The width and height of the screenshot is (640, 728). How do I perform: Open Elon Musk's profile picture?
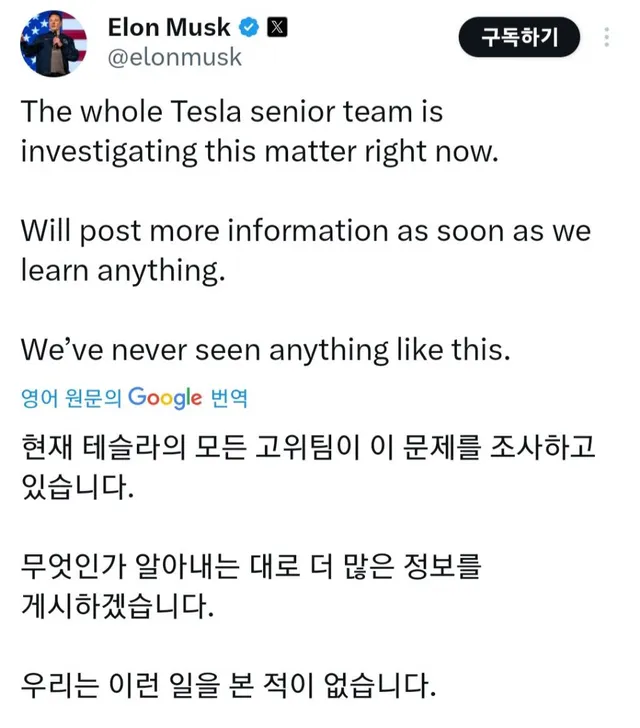tap(53, 44)
